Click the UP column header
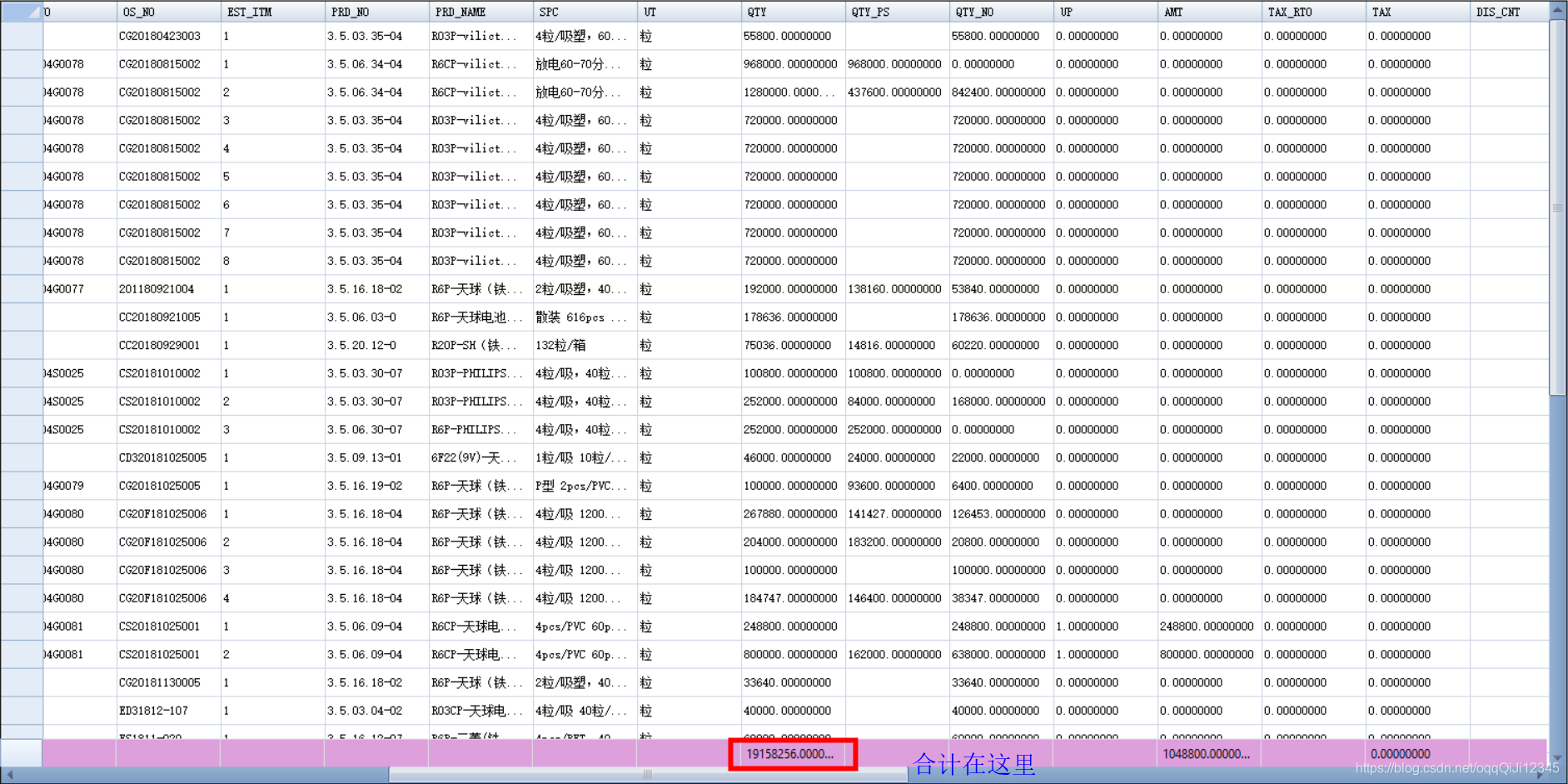Screen dimensions: 1568x784 1105,12
